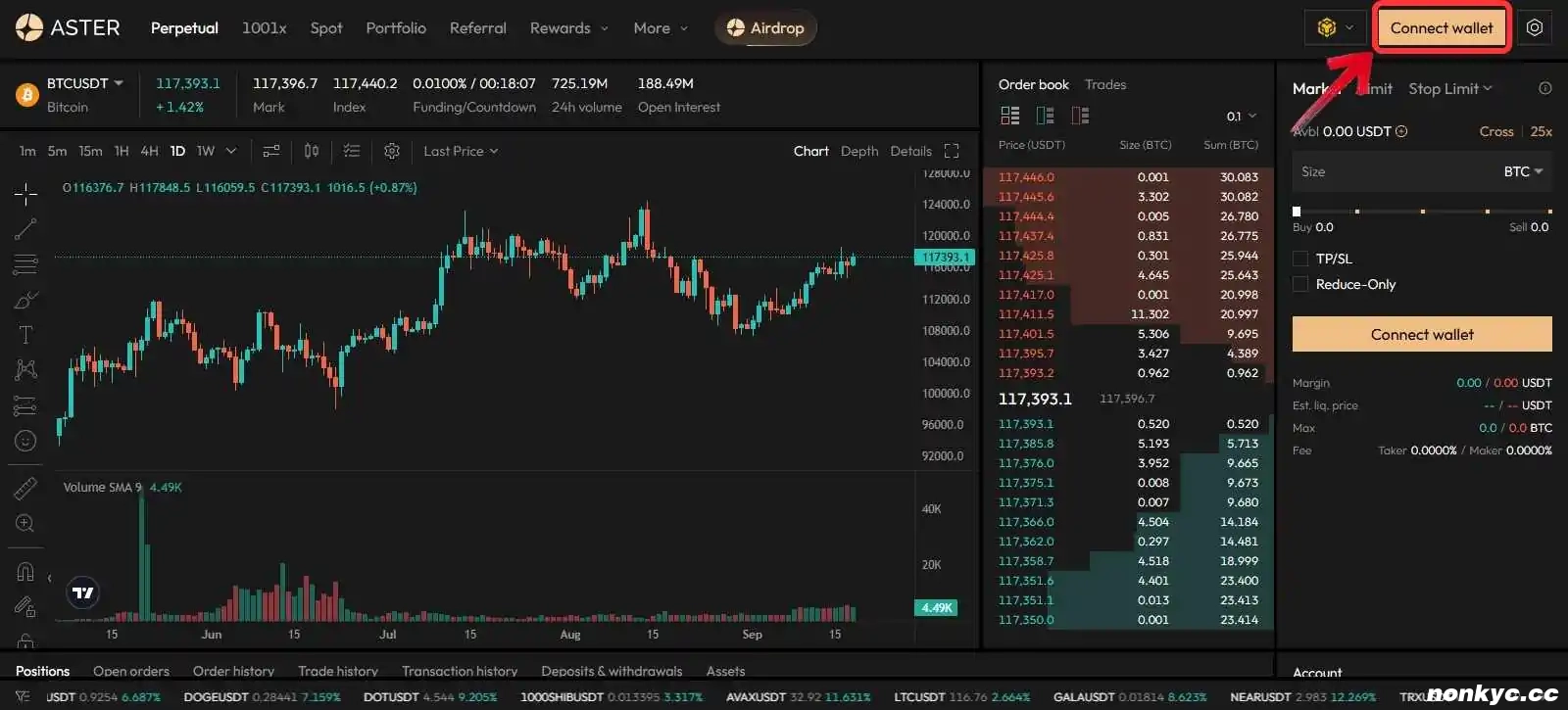This screenshot has height=710, width=1568.
Task: Open chart settings gear
Action: coord(392,151)
